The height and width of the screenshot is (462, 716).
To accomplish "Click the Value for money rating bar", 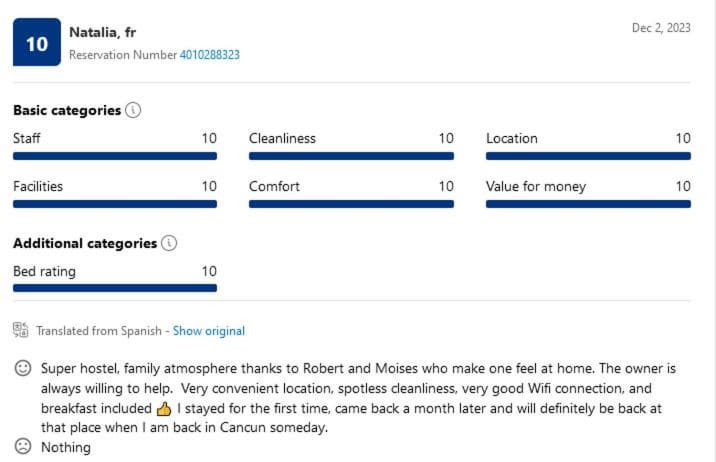I will point(588,204).
